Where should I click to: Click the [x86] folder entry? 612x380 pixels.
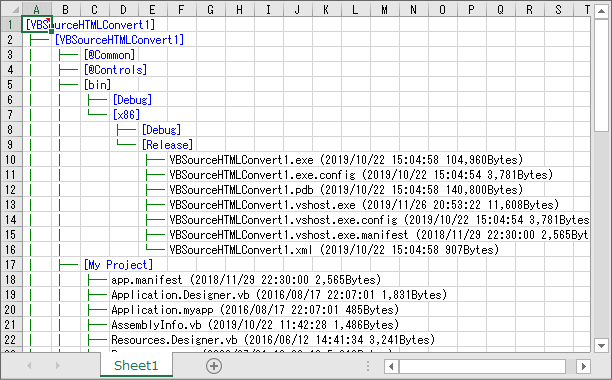pos(126,115)
